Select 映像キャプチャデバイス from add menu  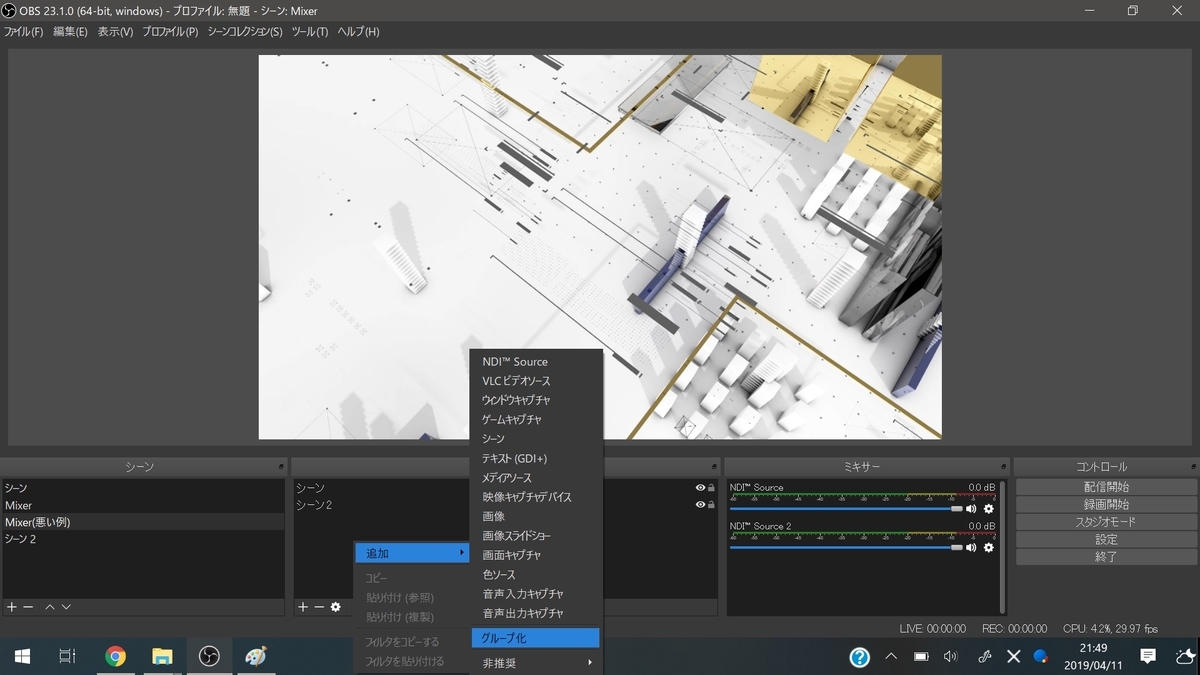[x=535, y=497]
